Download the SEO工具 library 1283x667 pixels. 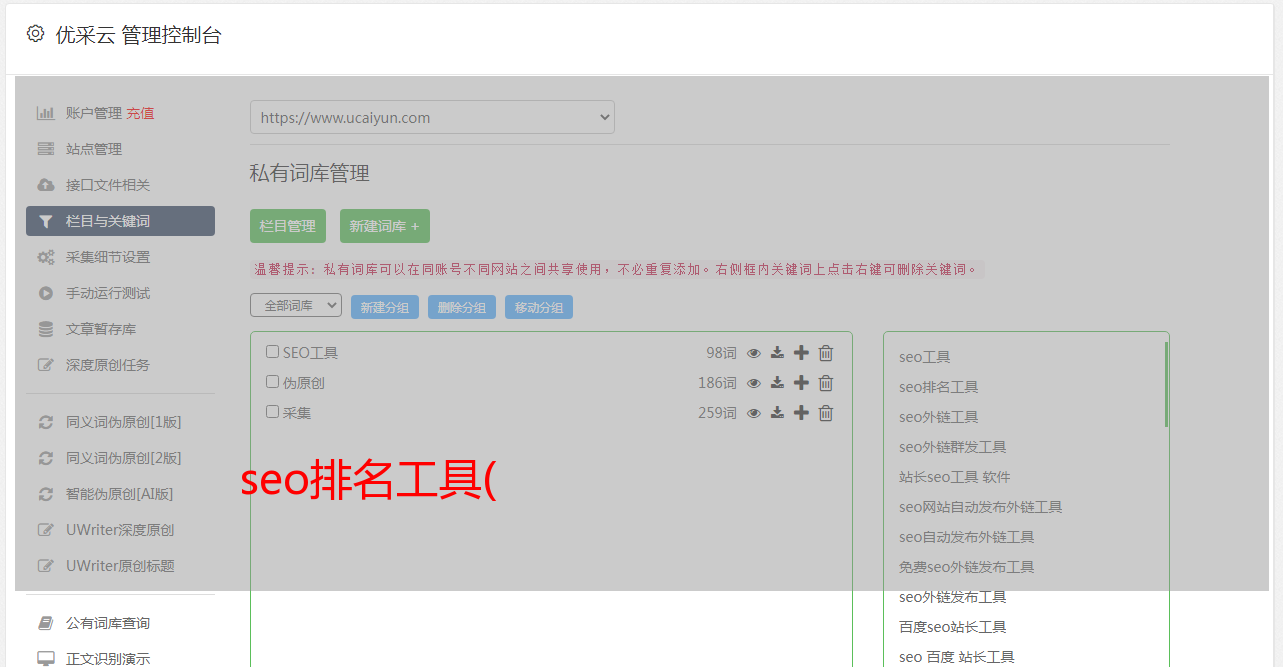[x=777, y=353]
